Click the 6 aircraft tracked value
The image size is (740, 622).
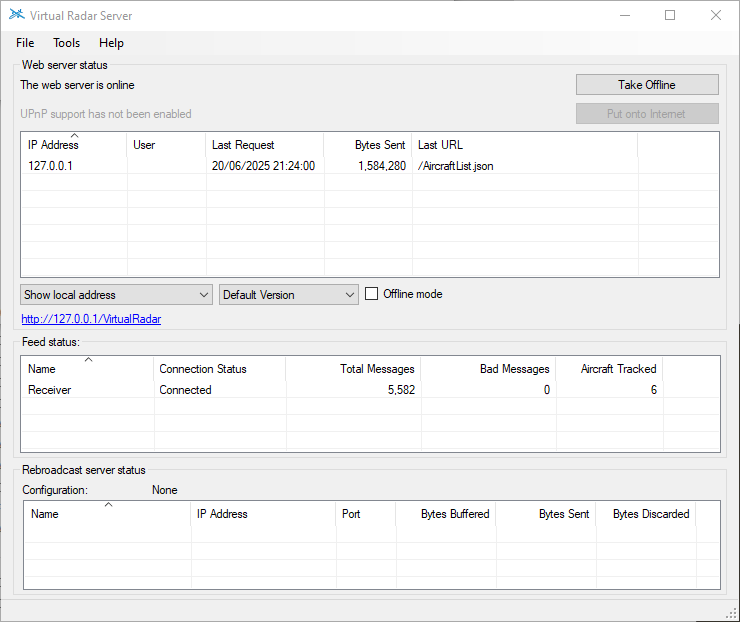(654, 390)
